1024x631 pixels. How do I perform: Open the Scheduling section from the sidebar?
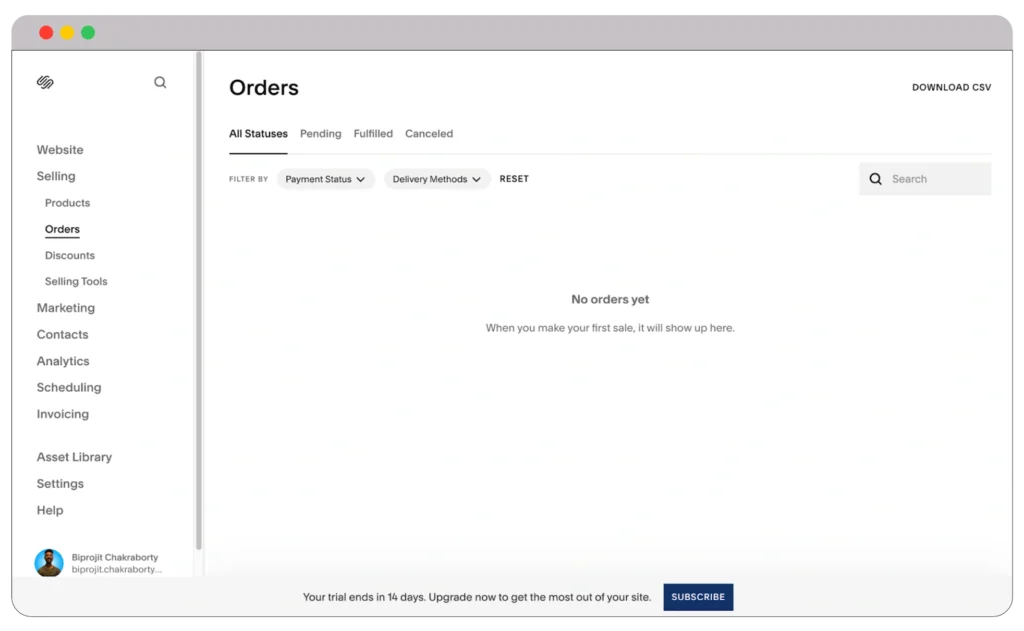click(69, 387)
